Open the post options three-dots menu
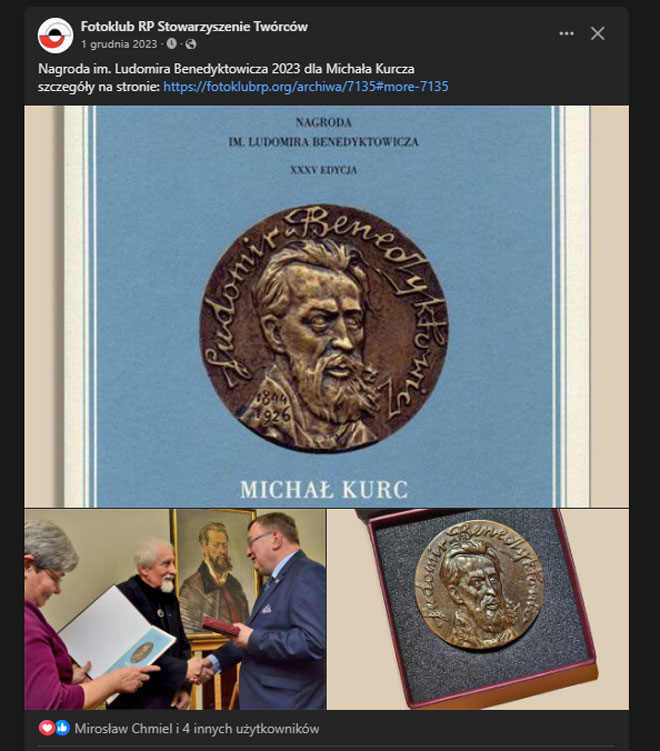660x751 pixels. tap(566, 34)
